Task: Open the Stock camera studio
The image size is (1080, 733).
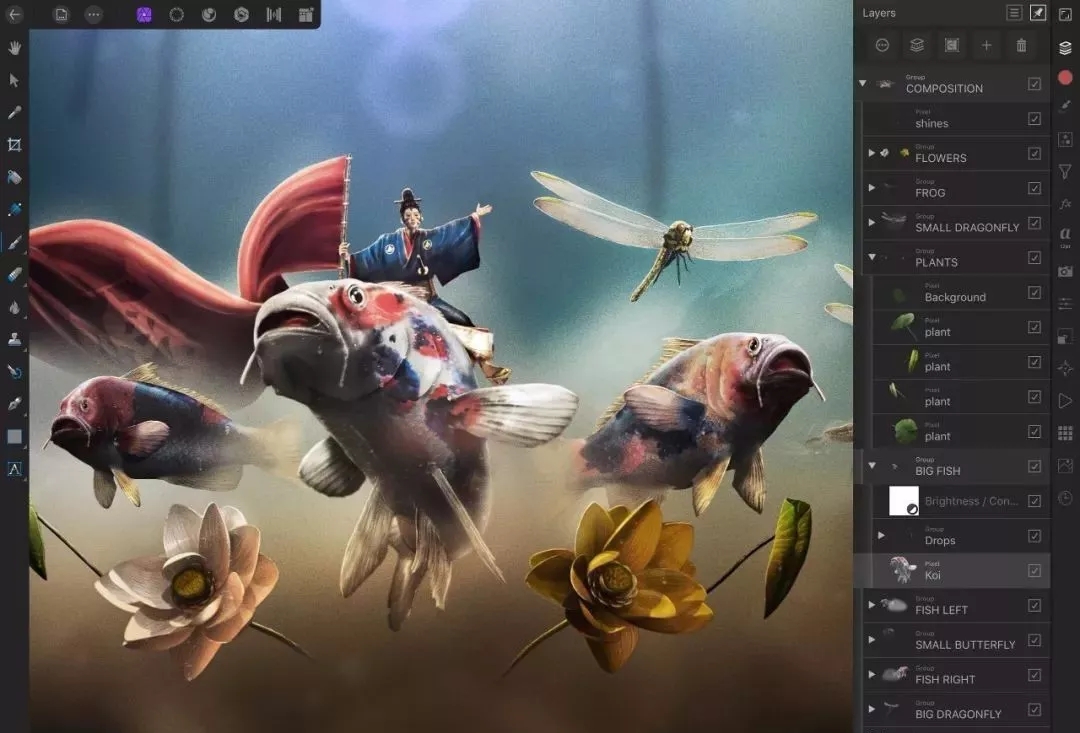Action: (x=1065, y=271)
